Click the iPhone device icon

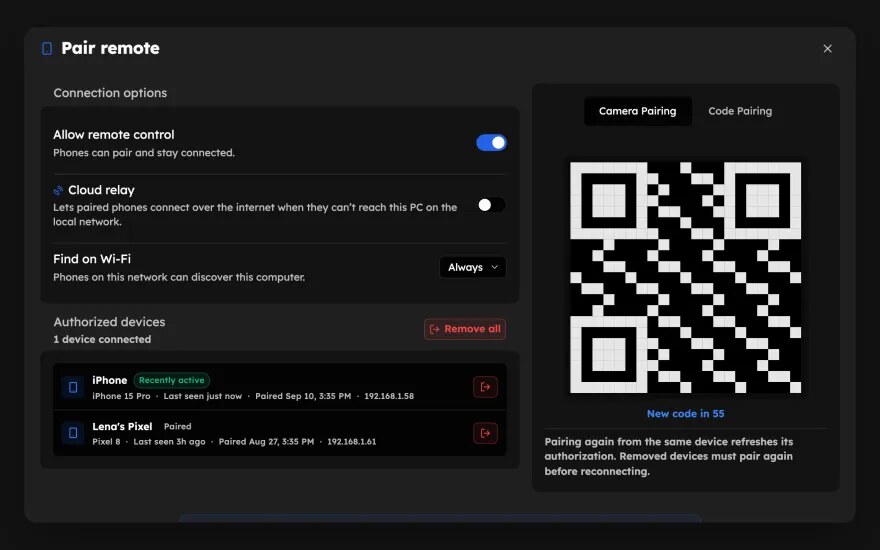pos(73,387)
